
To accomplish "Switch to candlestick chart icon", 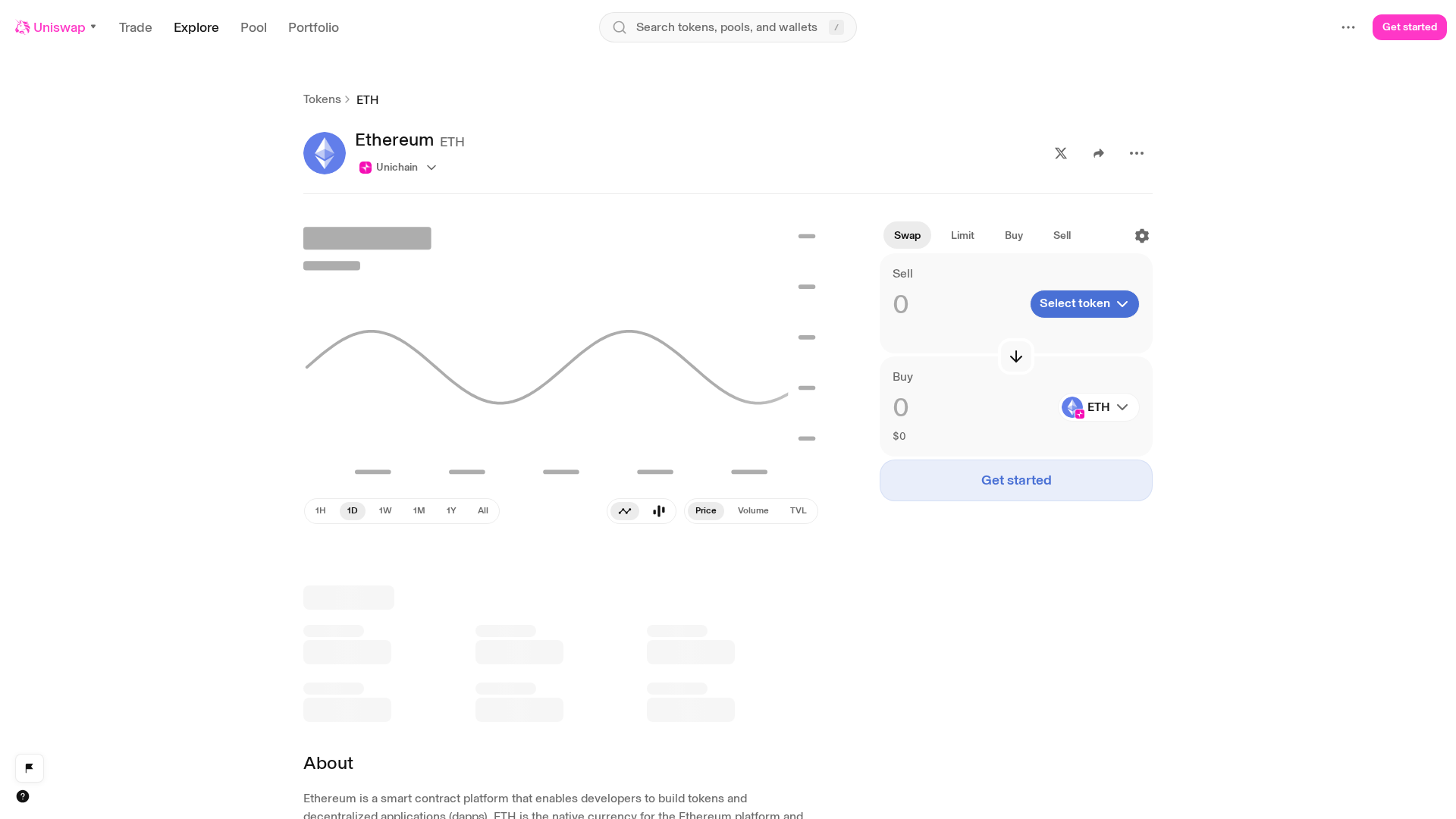I will (x=659, y=511).
